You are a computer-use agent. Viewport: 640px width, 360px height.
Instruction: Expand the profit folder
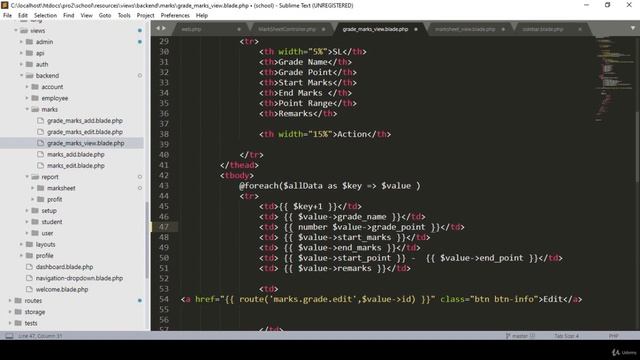pos(33,199)
